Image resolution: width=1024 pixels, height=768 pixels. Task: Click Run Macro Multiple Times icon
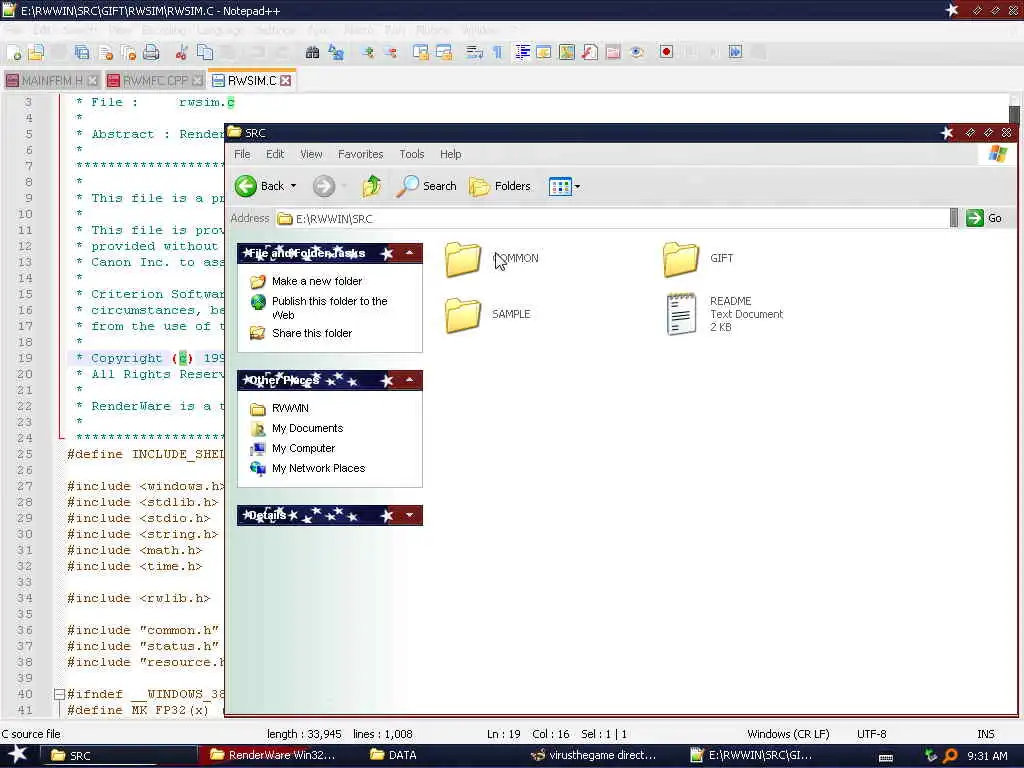pos(735,52)
